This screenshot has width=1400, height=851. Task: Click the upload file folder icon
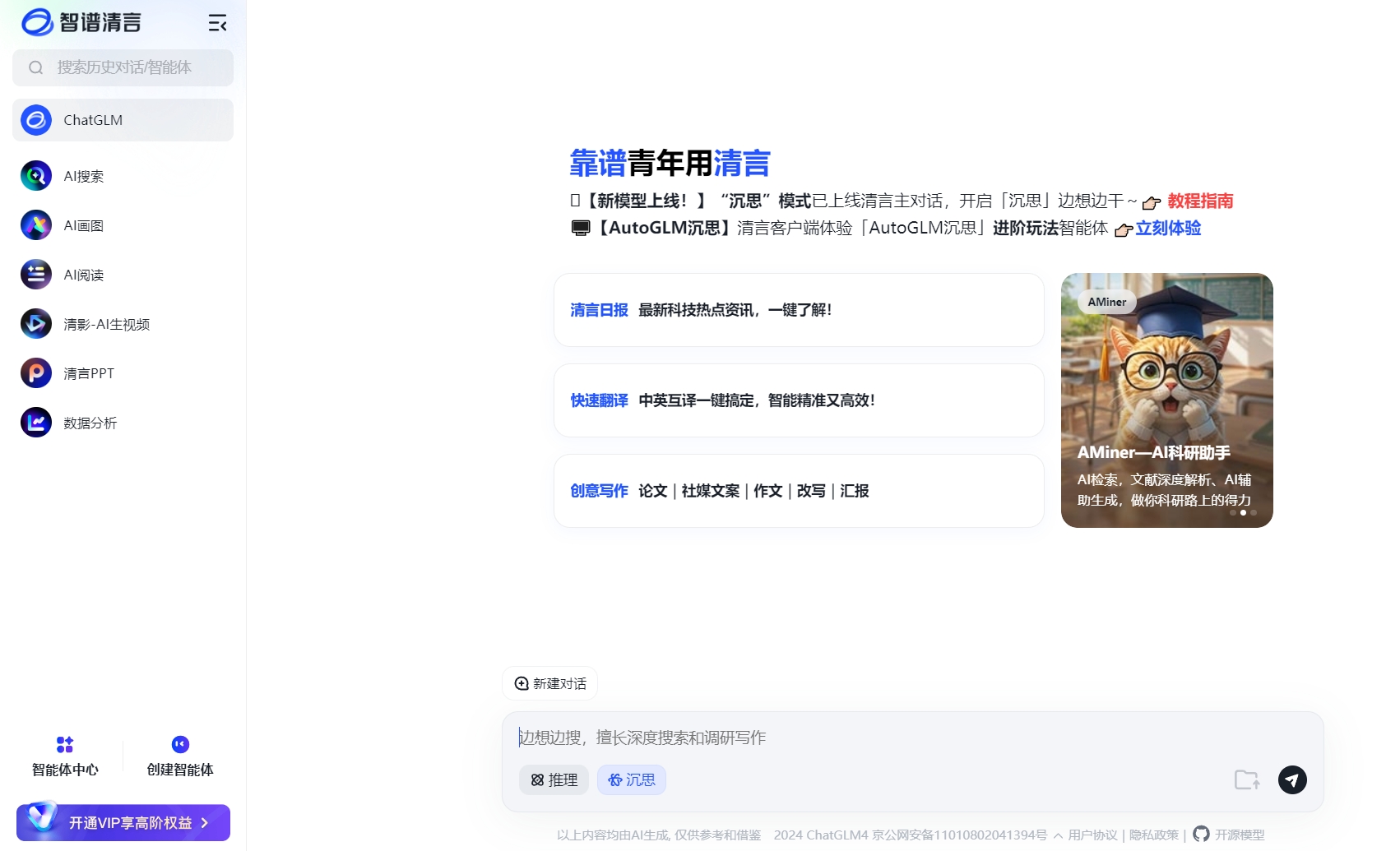coord(1247,779)
